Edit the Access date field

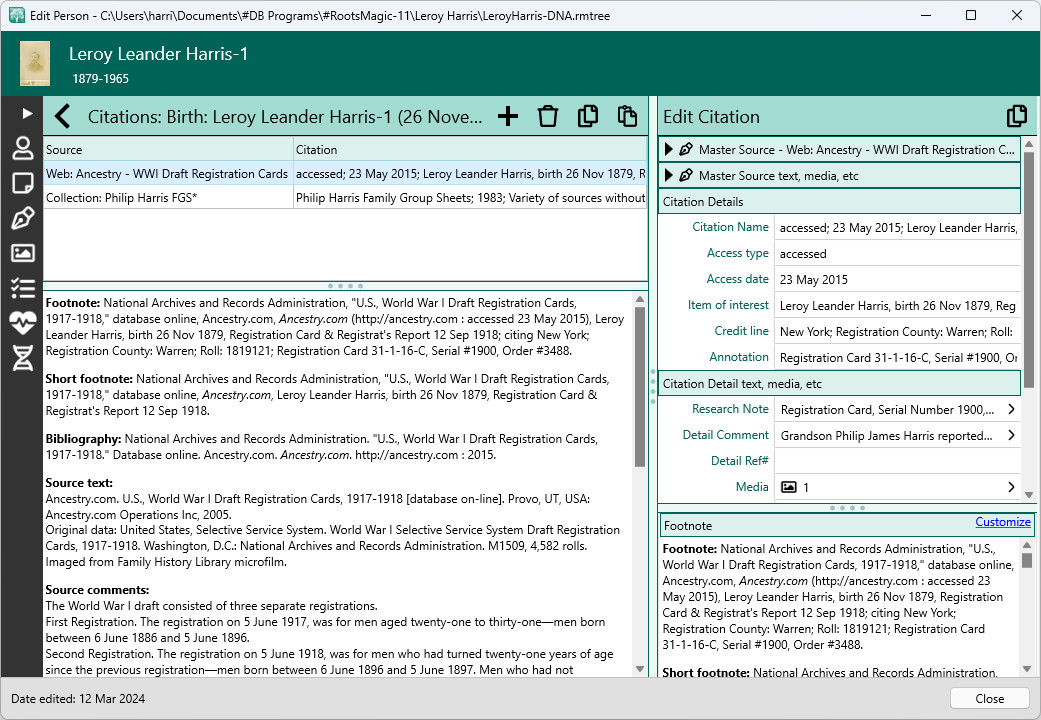pos(898,279)
